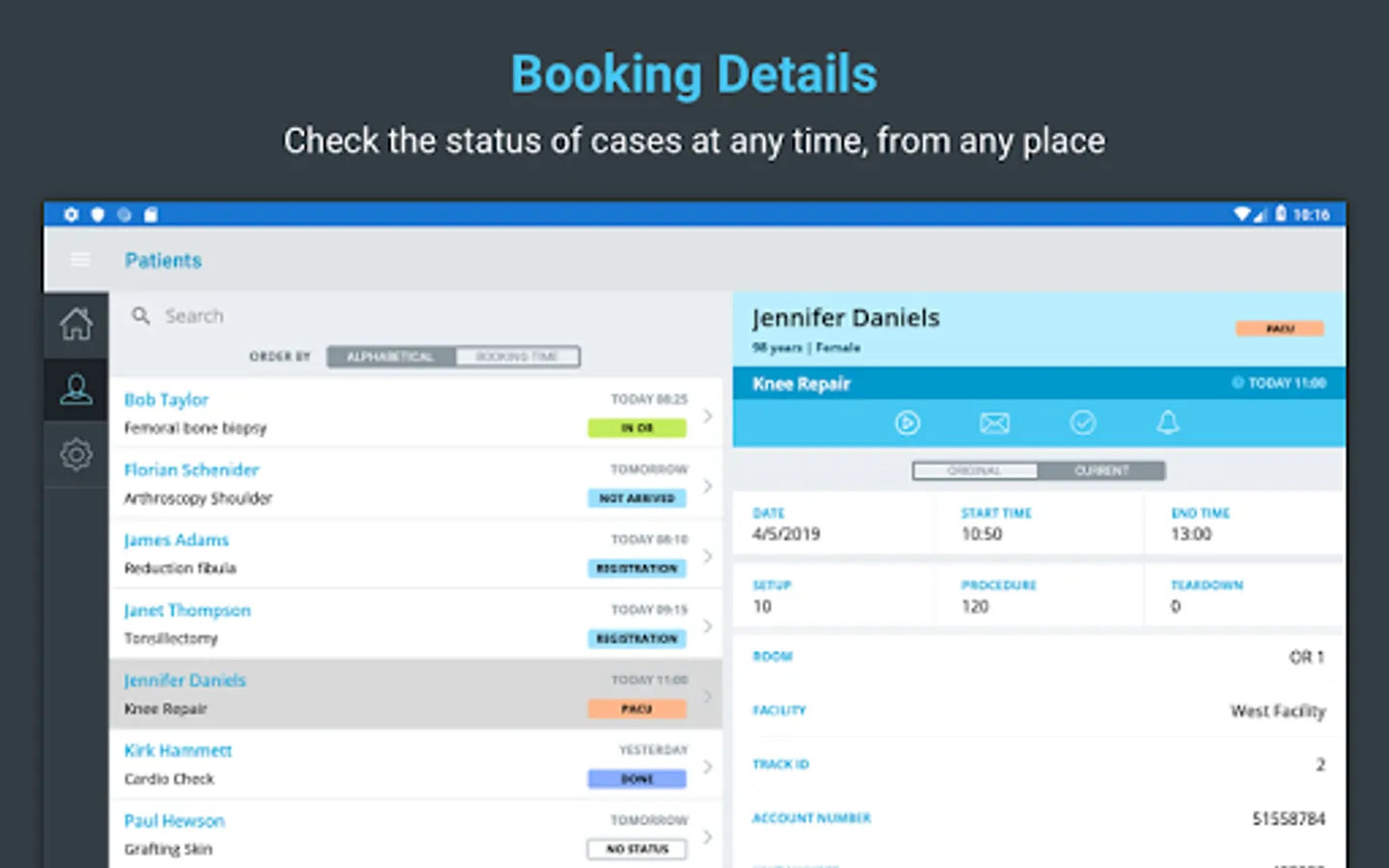Click the orange PACU status badge in header
This screenshot has height=868, width=1389.
coord(1280,329)
